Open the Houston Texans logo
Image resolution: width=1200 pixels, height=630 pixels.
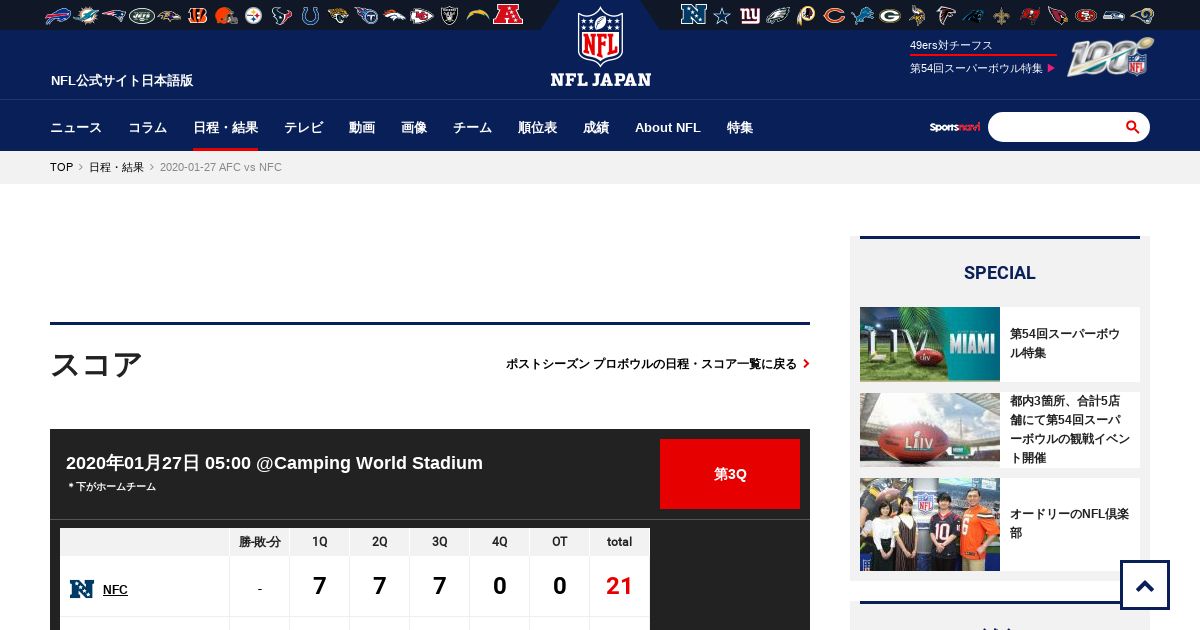pos(282,15)
